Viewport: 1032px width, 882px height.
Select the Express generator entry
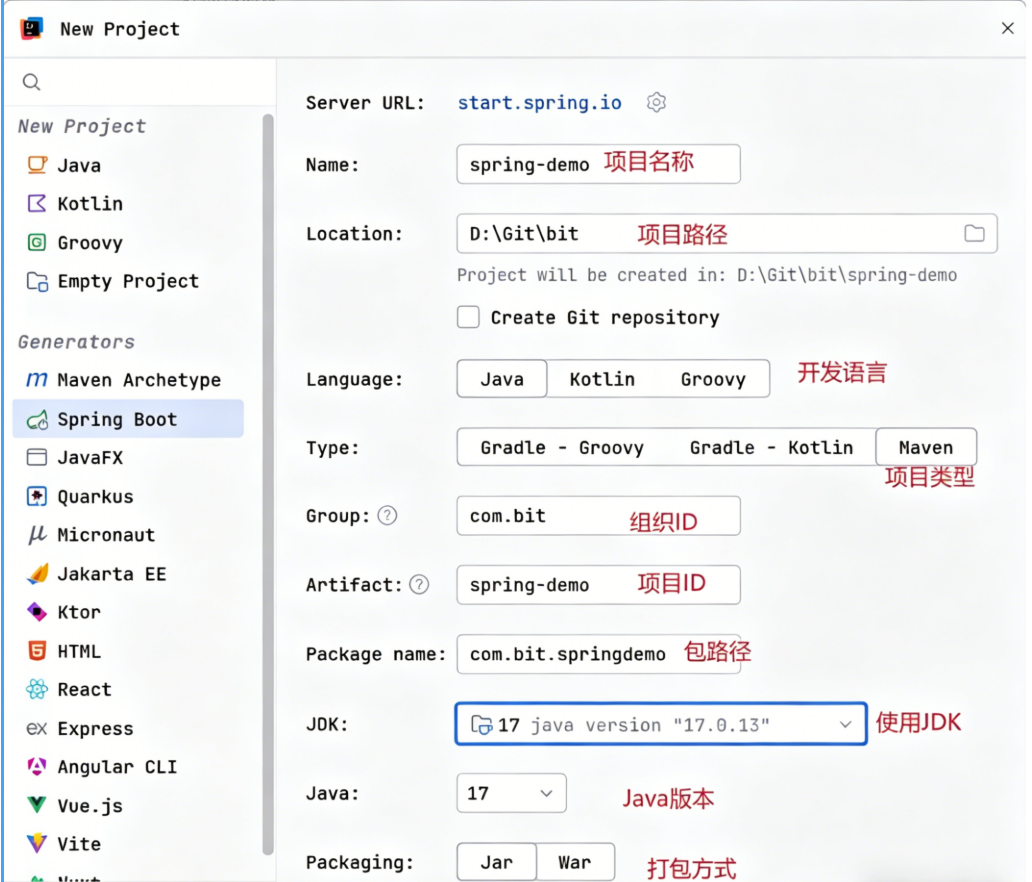(x=128, y=729)
